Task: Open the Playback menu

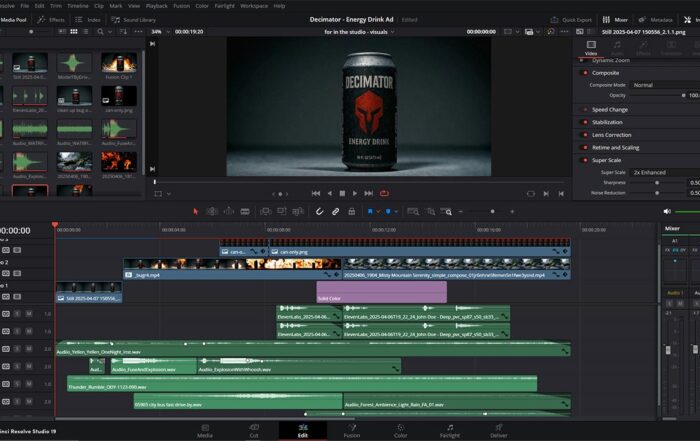Action: [x=157, y=6]
